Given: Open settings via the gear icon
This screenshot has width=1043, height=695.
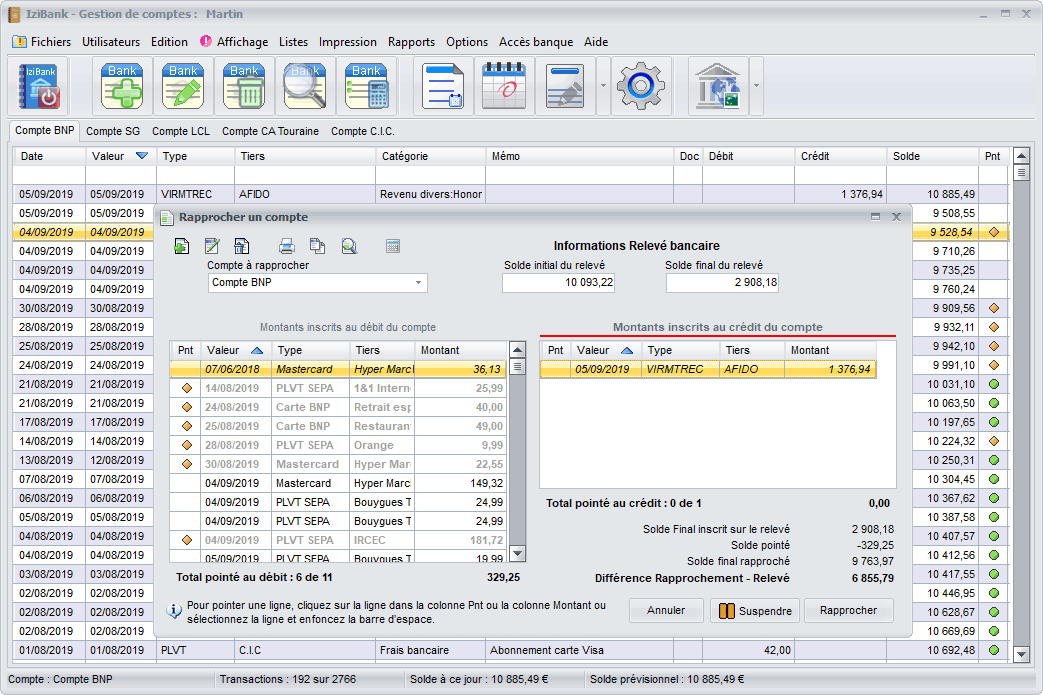Looking at the screenshot, I should [x=642, y=87].
